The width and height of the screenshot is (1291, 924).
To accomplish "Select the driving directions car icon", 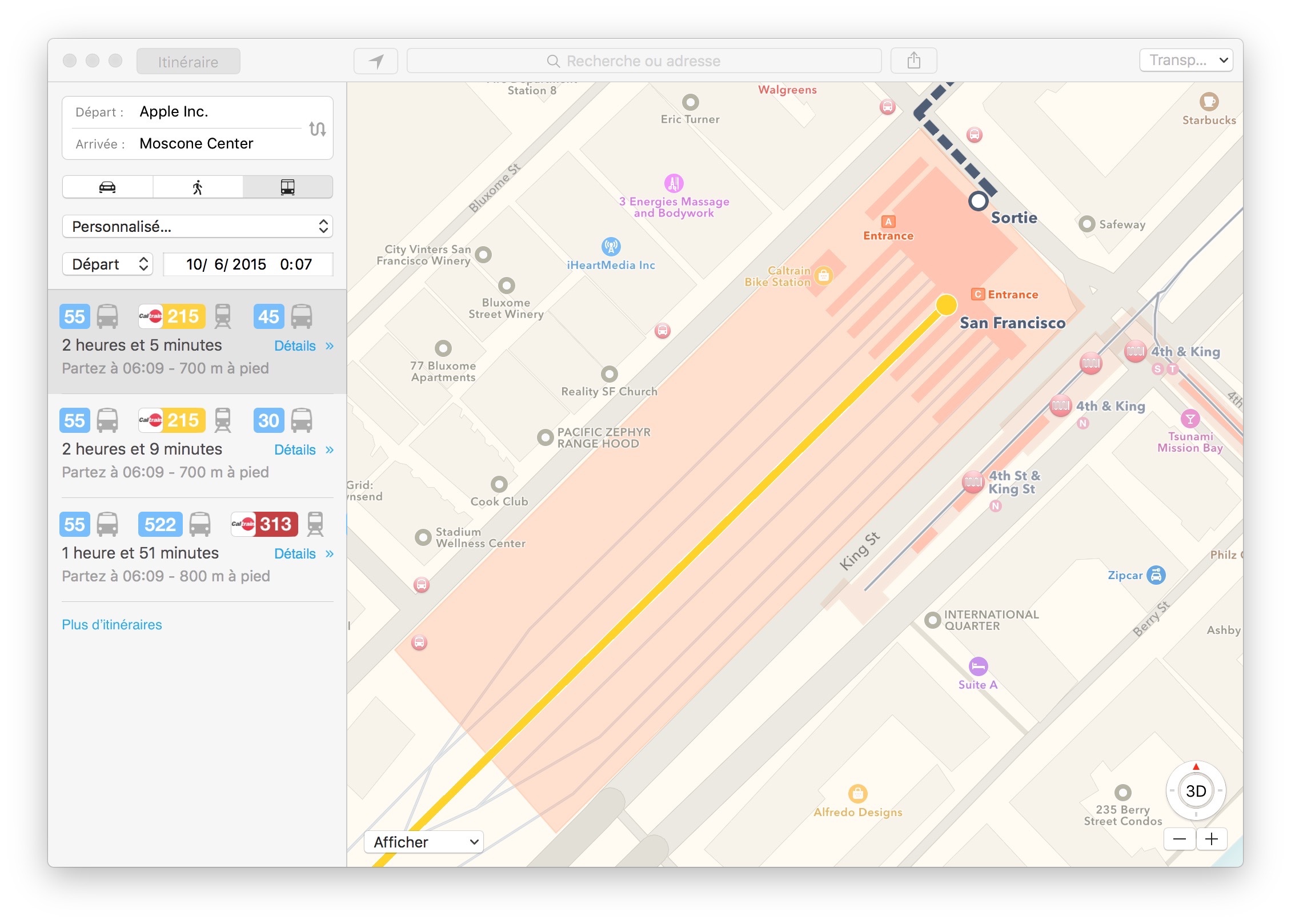I will point(107,187).
